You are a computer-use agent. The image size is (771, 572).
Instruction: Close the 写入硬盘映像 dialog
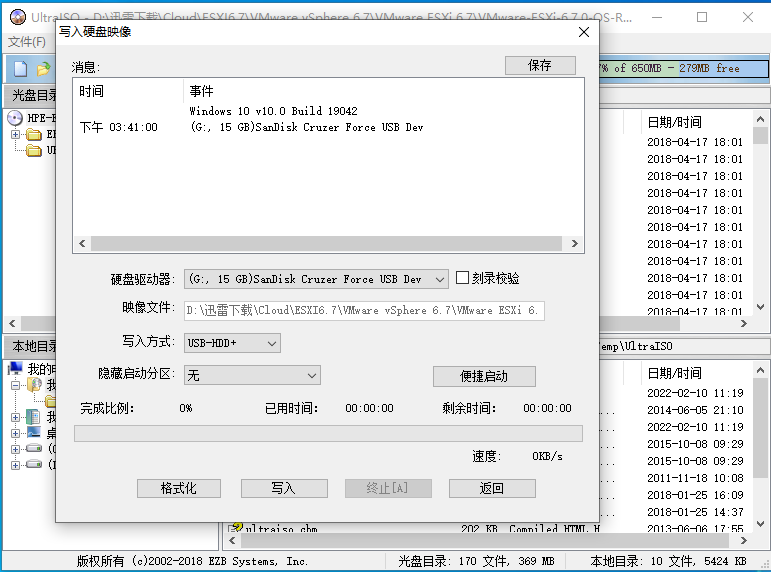click(584, 32)
